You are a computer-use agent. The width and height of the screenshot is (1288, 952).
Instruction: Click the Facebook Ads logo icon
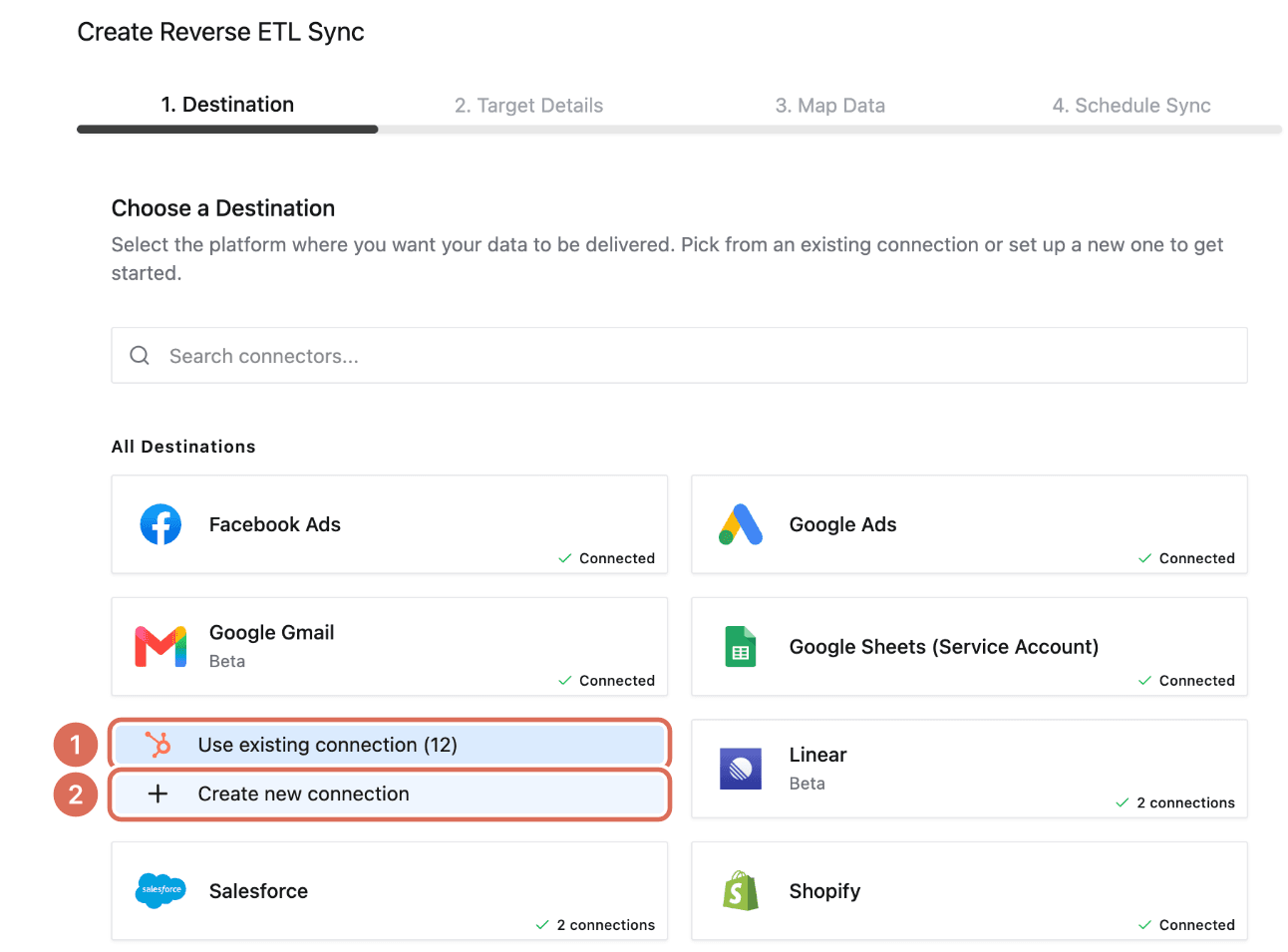pyautogui.click(x=161, y=524)
